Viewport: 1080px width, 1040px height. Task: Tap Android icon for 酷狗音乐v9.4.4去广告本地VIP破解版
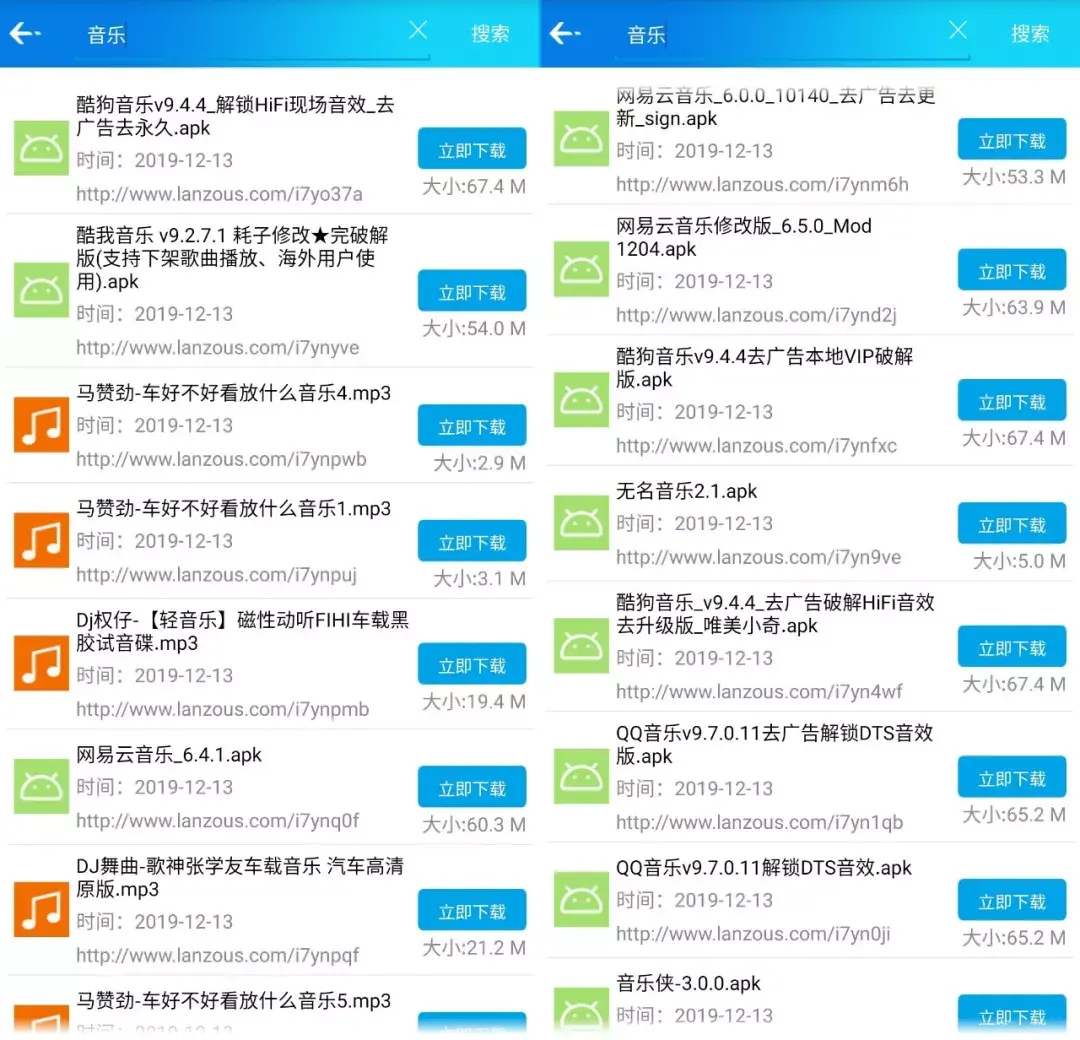coord(581,399)
